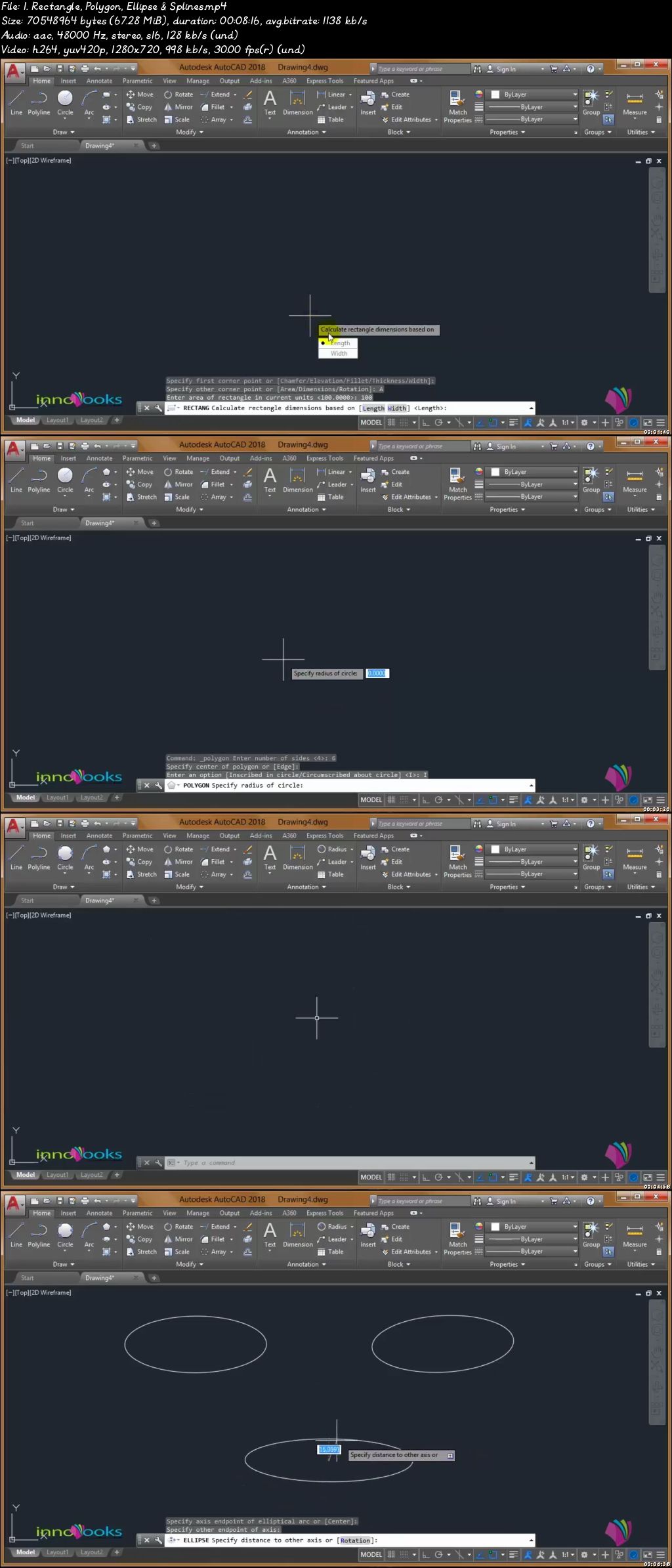The width and height of the screenshot is (672, 1568).
Task: Select the Arc tool in the RECTANG frame
Action: pyautogui.click(x=89, y=103)
